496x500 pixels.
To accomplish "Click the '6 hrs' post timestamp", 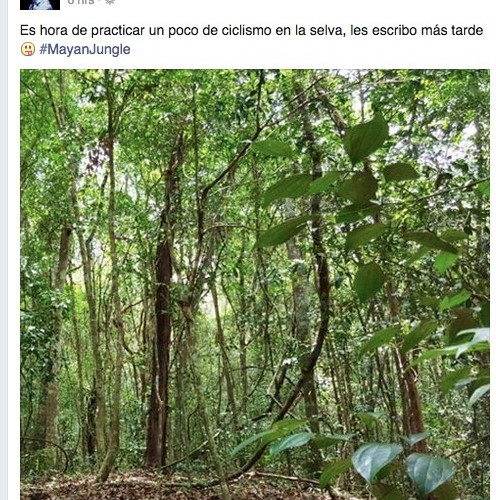I will 81,2.
